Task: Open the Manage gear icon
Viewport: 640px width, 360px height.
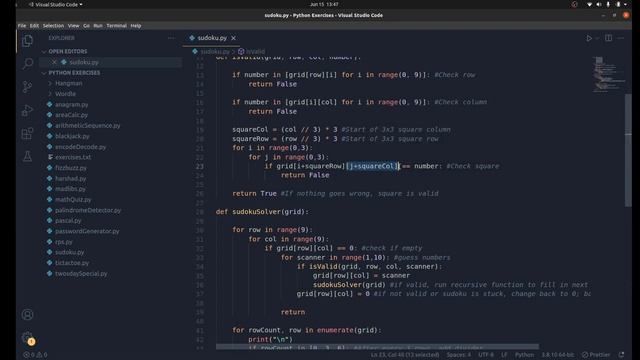Action: [x=27, y=338]
